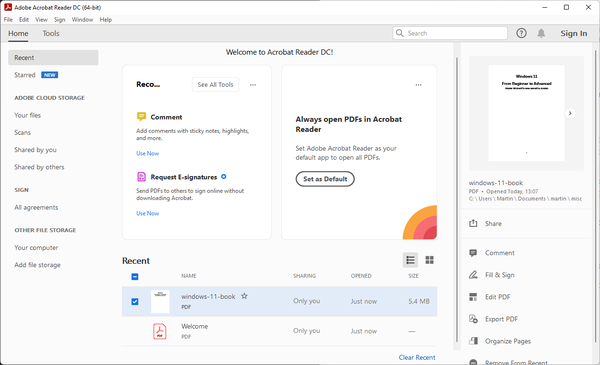600x365 pixels.
Task: Open the File menu
Action: point(8,20)
